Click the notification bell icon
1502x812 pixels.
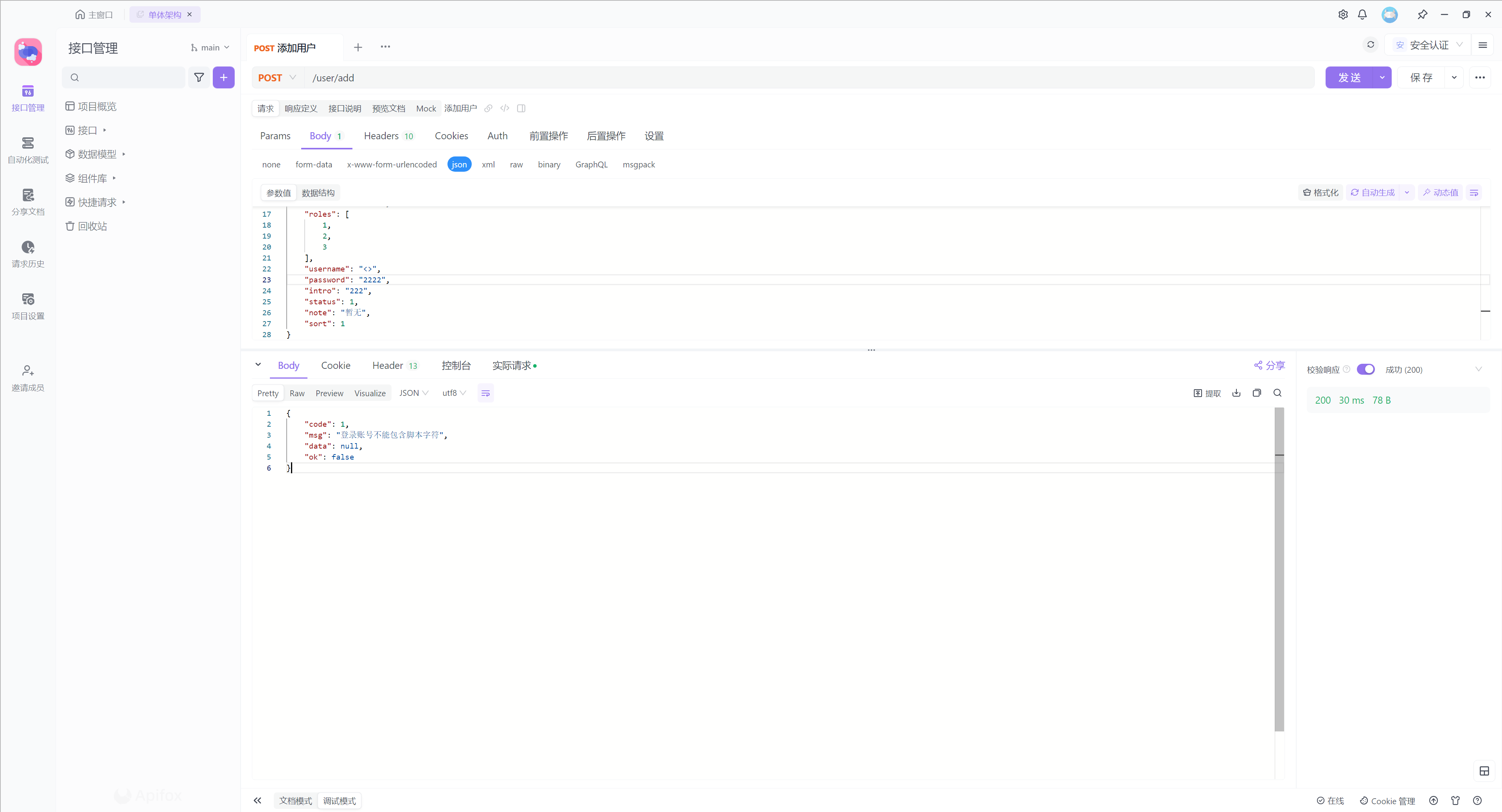(1362, 14)
